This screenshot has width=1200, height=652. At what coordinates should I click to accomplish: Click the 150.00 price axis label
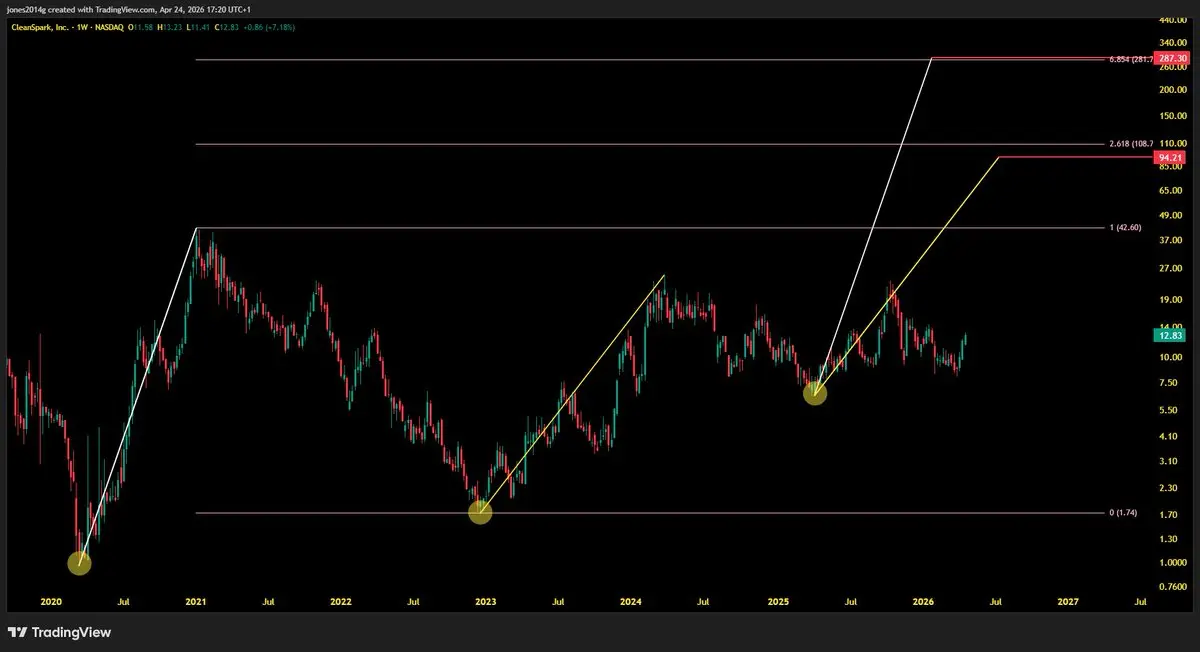tap(1171, 116)
